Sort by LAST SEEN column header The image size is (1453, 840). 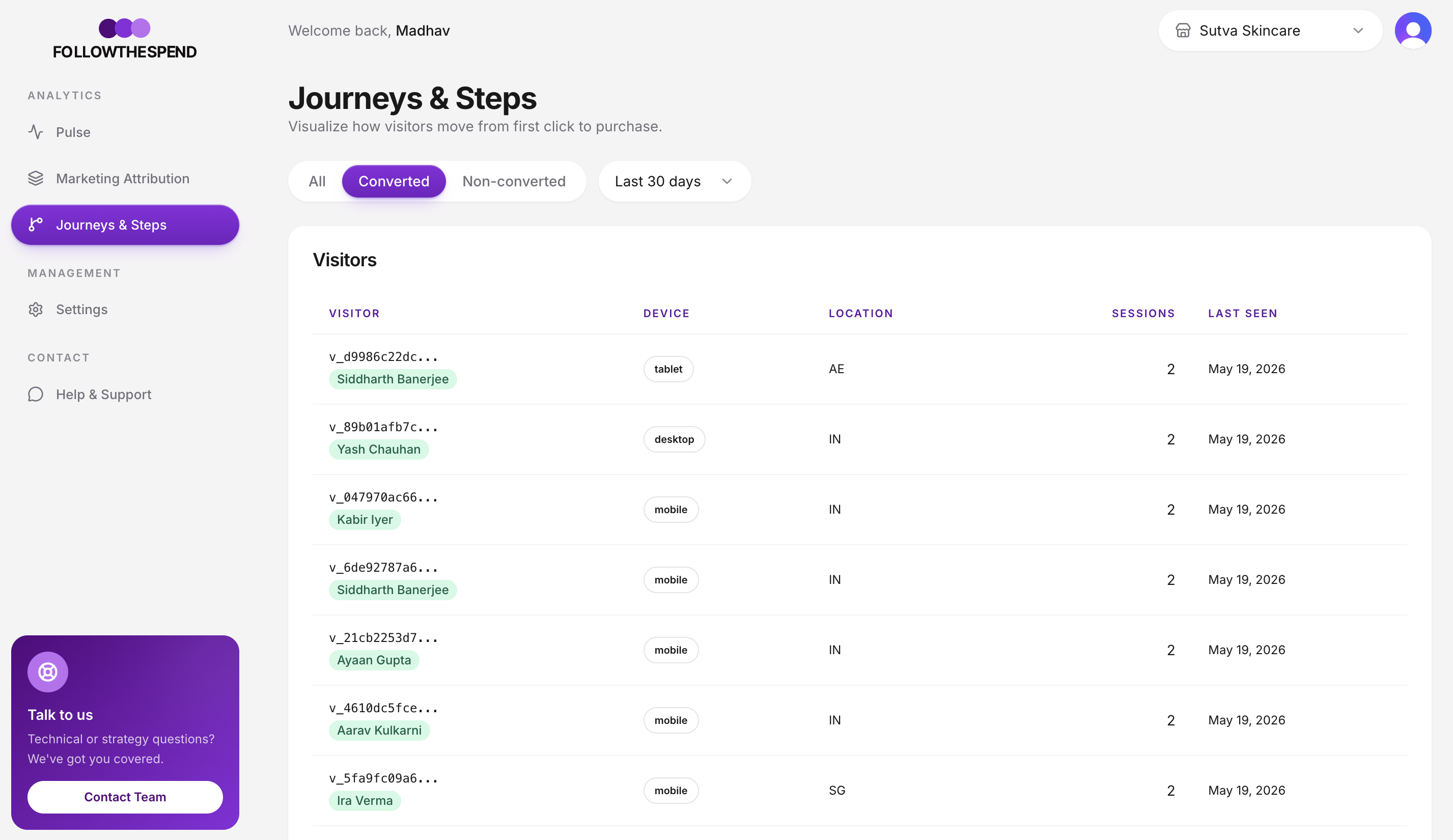click(1243, 313)
